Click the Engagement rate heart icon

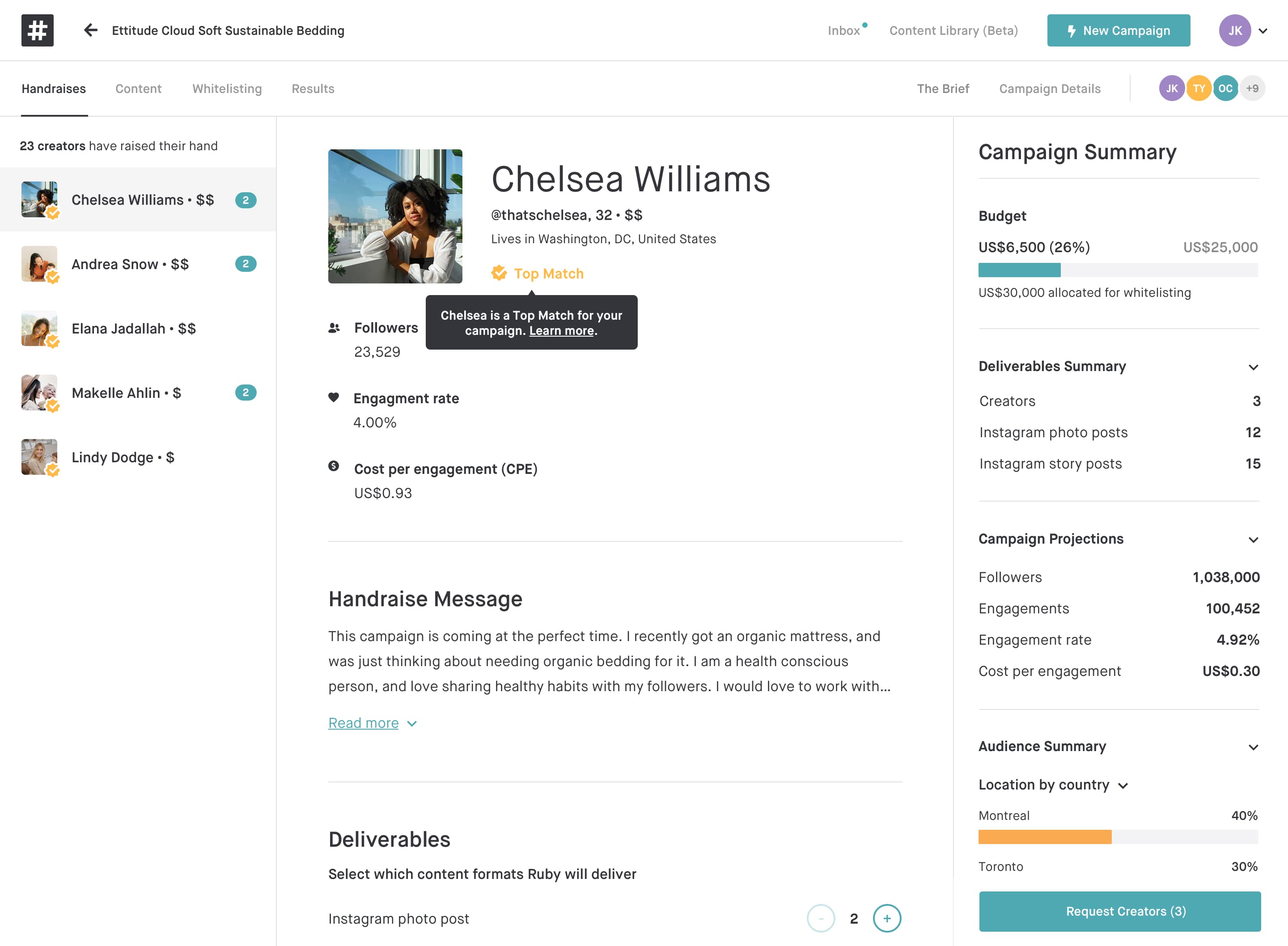click(333, 397)
